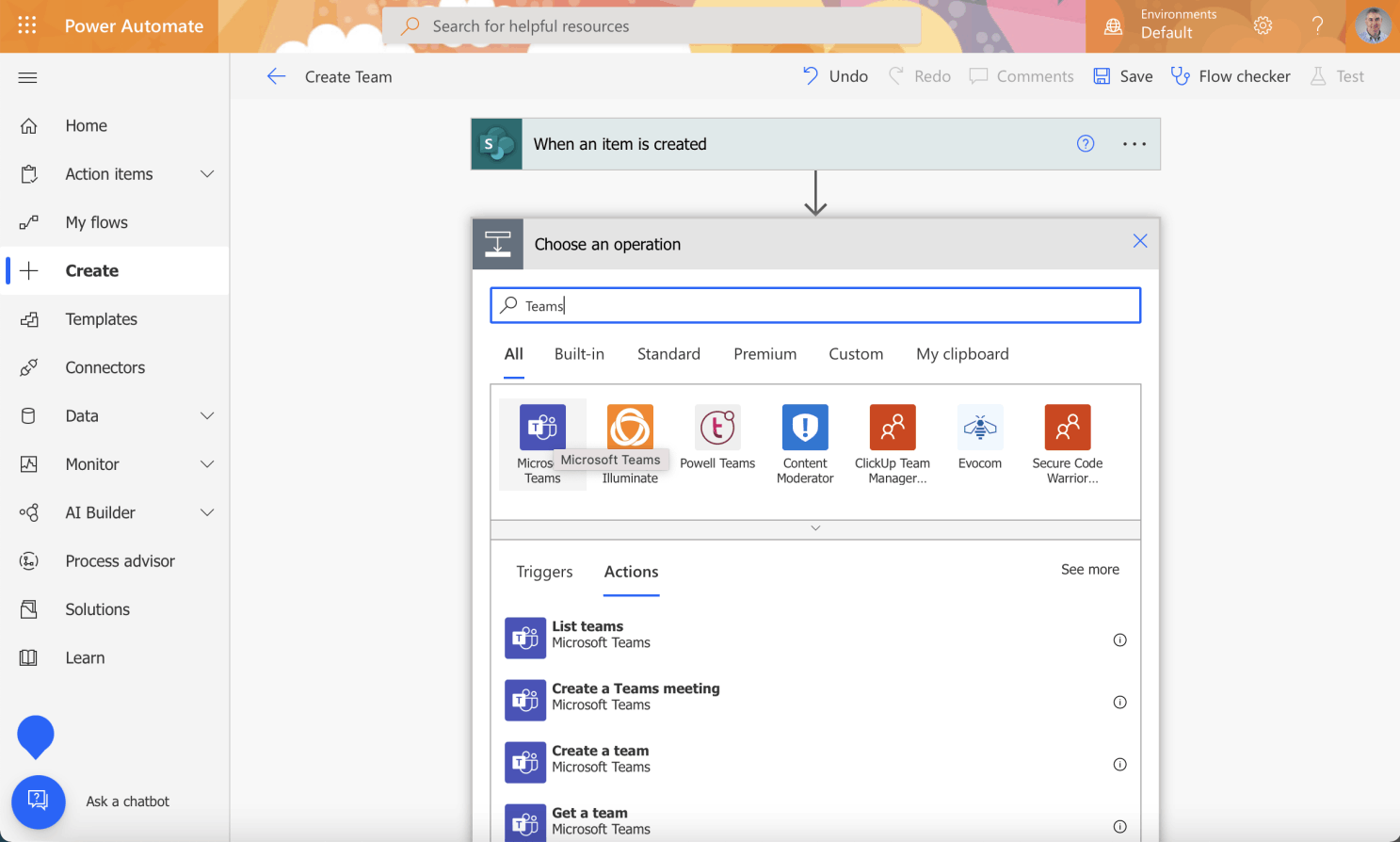This screenshot has height=842, width=1400.
Task: Expand the Action items menu
Action: (x=207, y=174)
